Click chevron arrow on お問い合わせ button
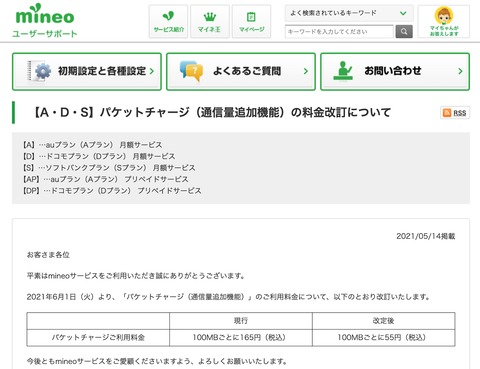The width and height of the screenshot is (480, 369). tap(460, 71)
